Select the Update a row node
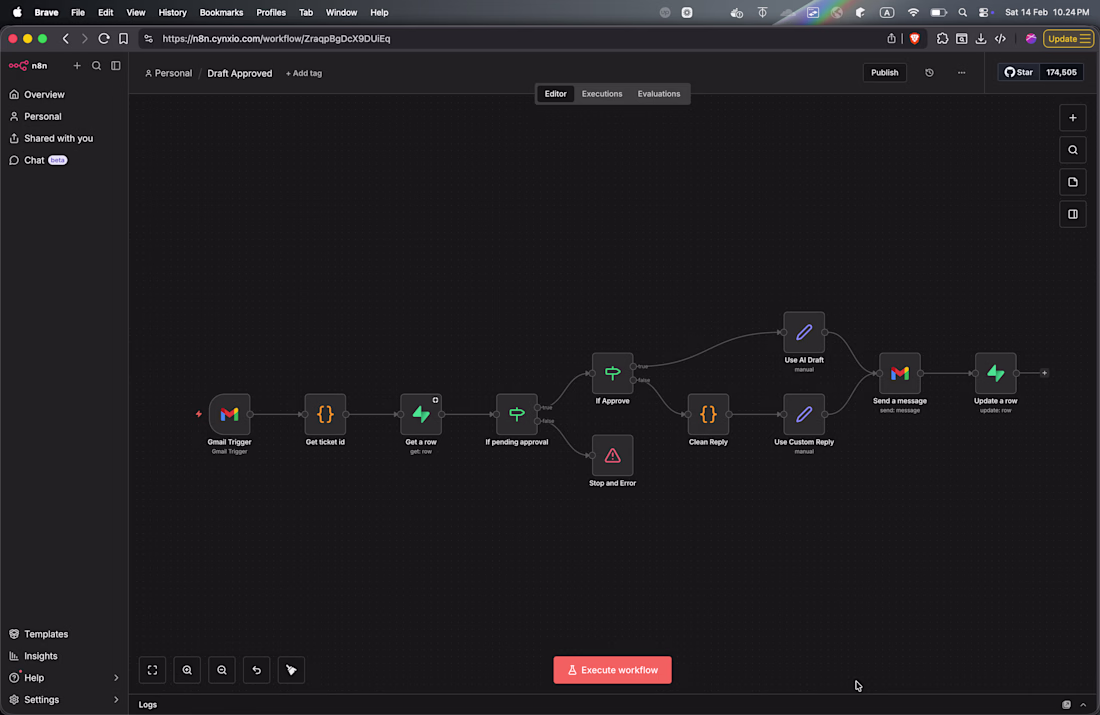The width and height of the screenshot is (1100, 715). coord(995,373)
